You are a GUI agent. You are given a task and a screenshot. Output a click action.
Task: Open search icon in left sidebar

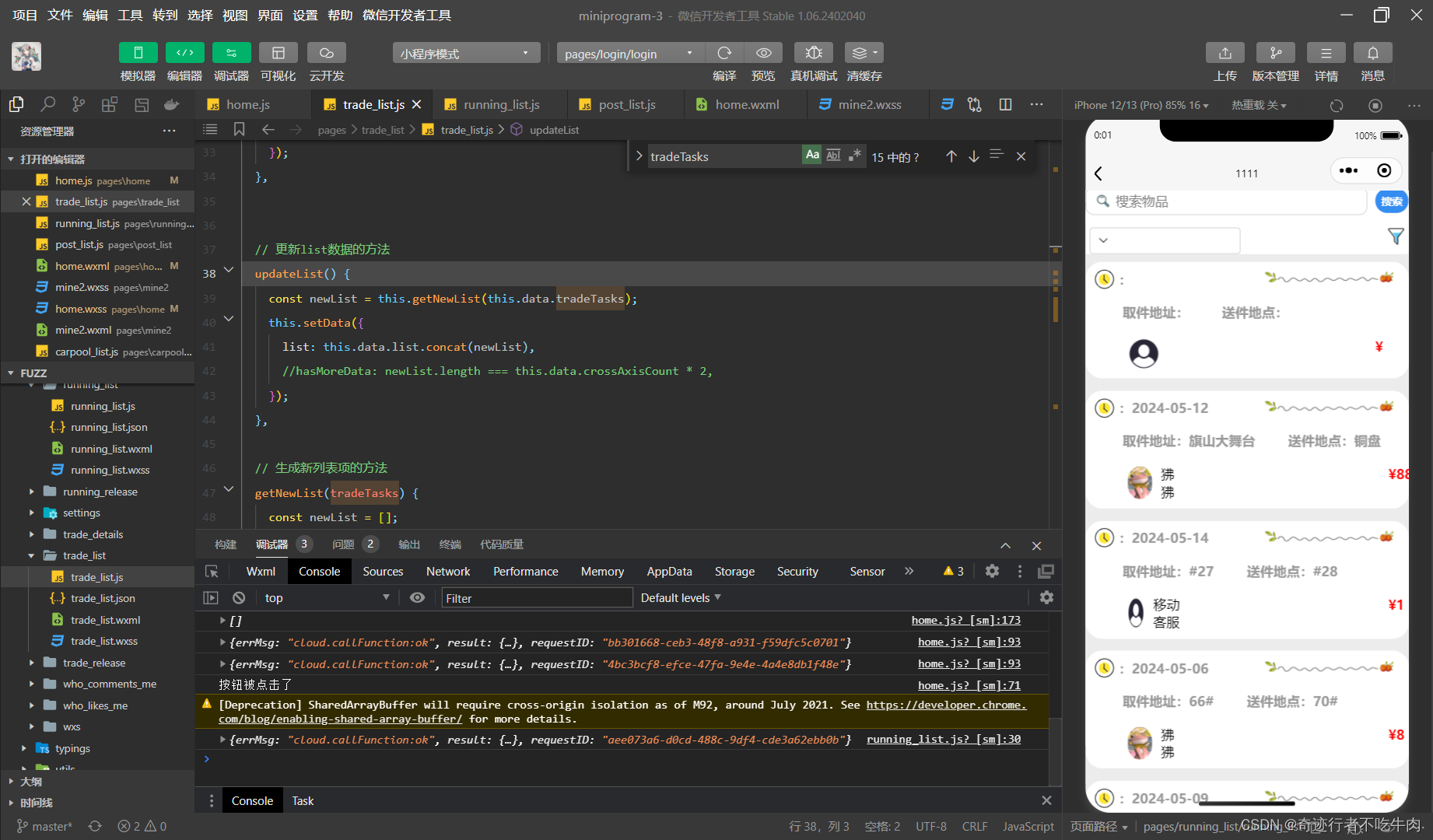(x=47, y=104)
